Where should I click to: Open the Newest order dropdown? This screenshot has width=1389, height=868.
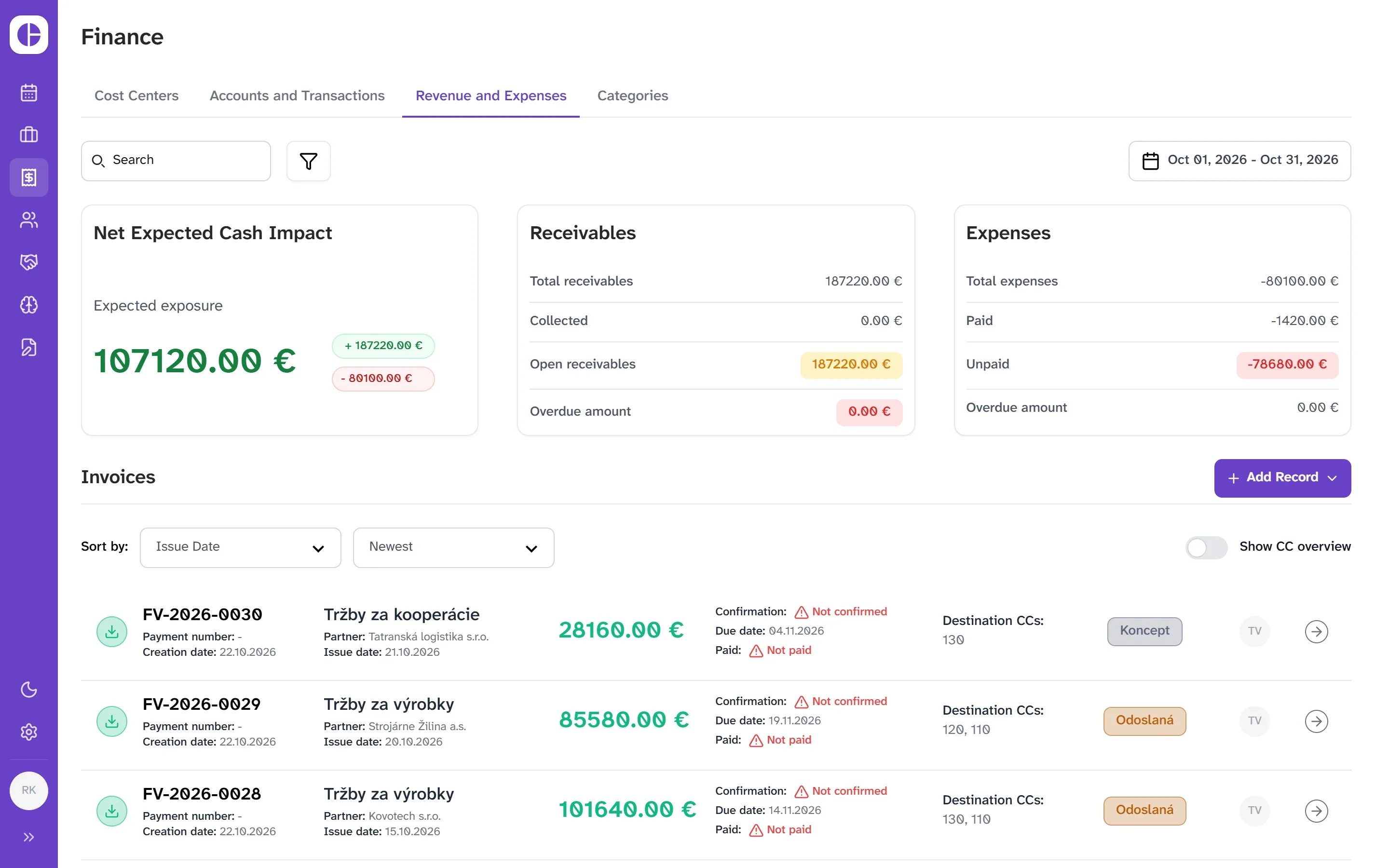[453, 548]
